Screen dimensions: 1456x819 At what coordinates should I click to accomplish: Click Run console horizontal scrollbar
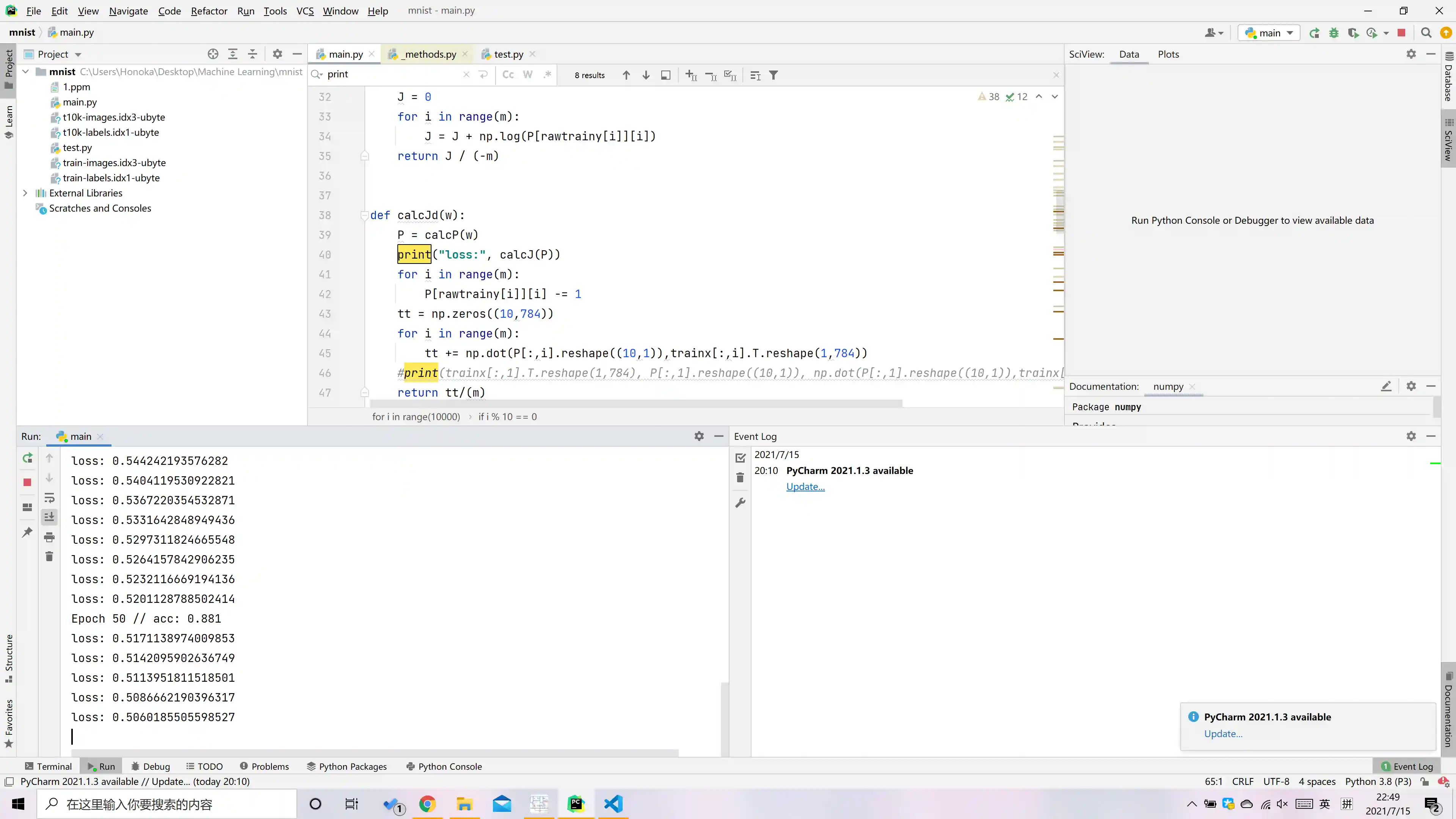pos(375,753)
